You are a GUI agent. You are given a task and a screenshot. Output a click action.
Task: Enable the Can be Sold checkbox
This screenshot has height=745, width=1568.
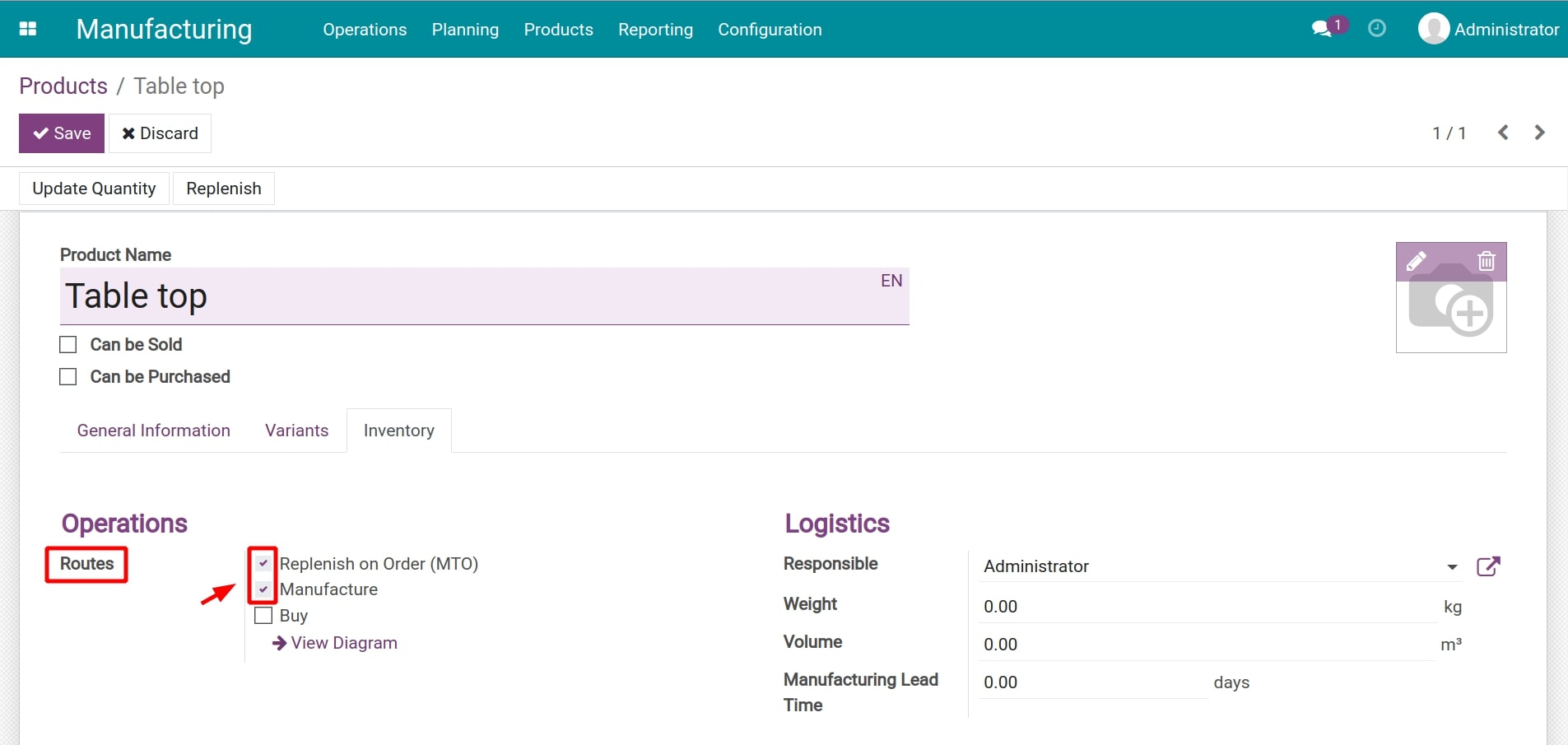pos(67,344)
